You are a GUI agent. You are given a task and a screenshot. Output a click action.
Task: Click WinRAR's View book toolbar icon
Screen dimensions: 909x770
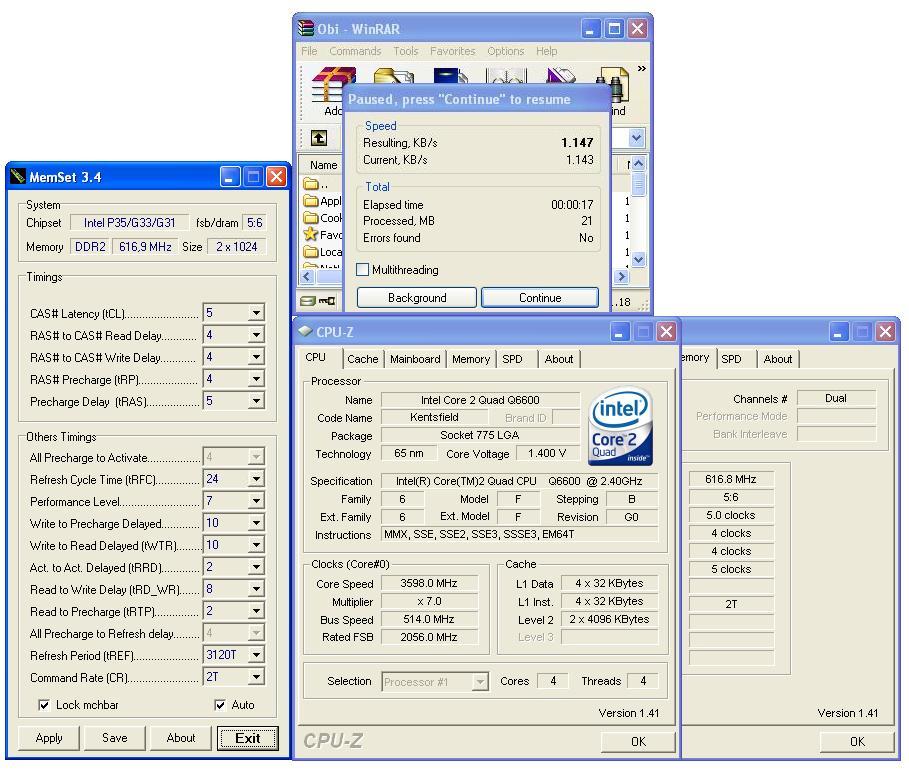(x=506, y=77)
